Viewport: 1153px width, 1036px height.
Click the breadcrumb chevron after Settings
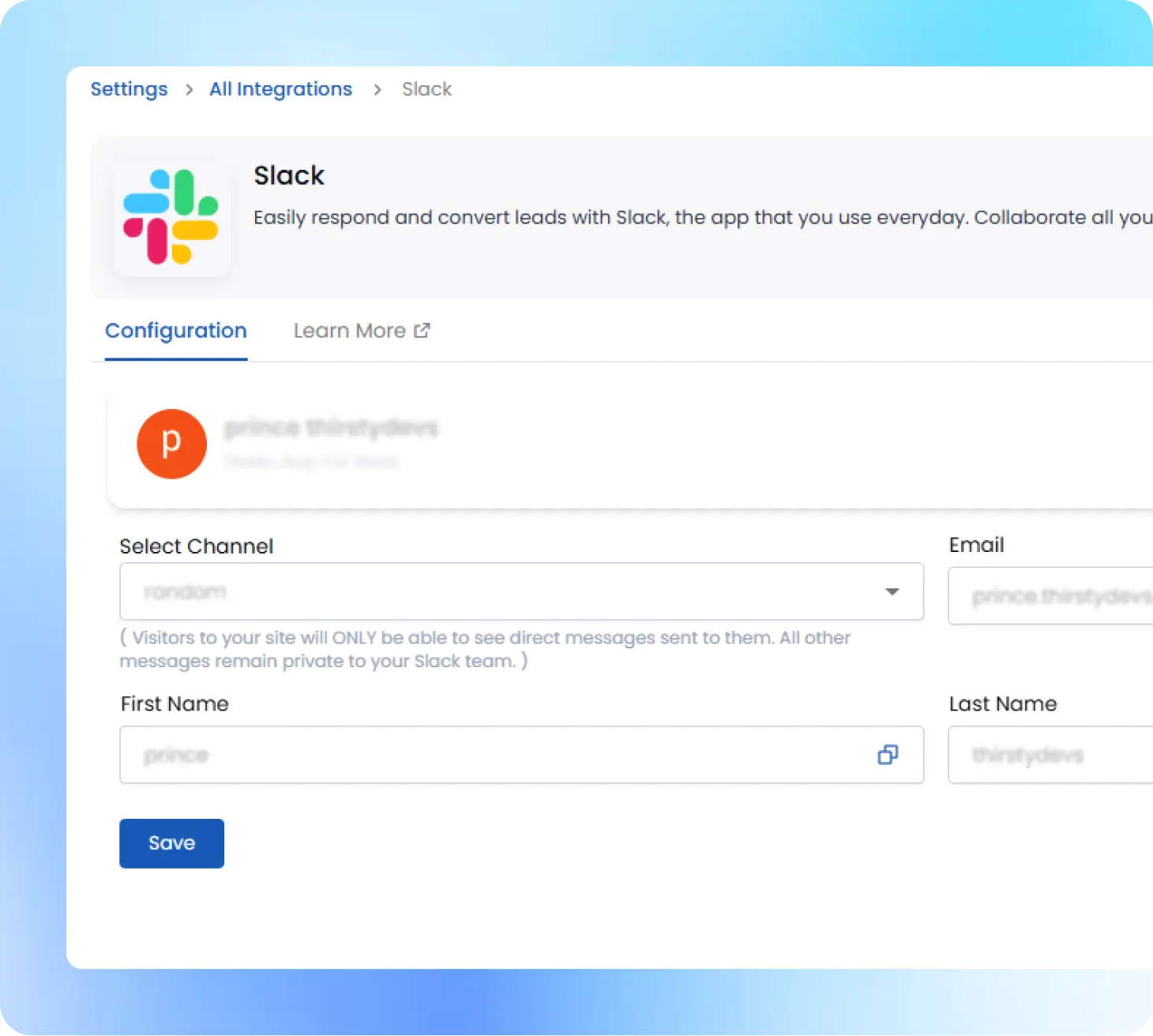(x=189, y=90)
